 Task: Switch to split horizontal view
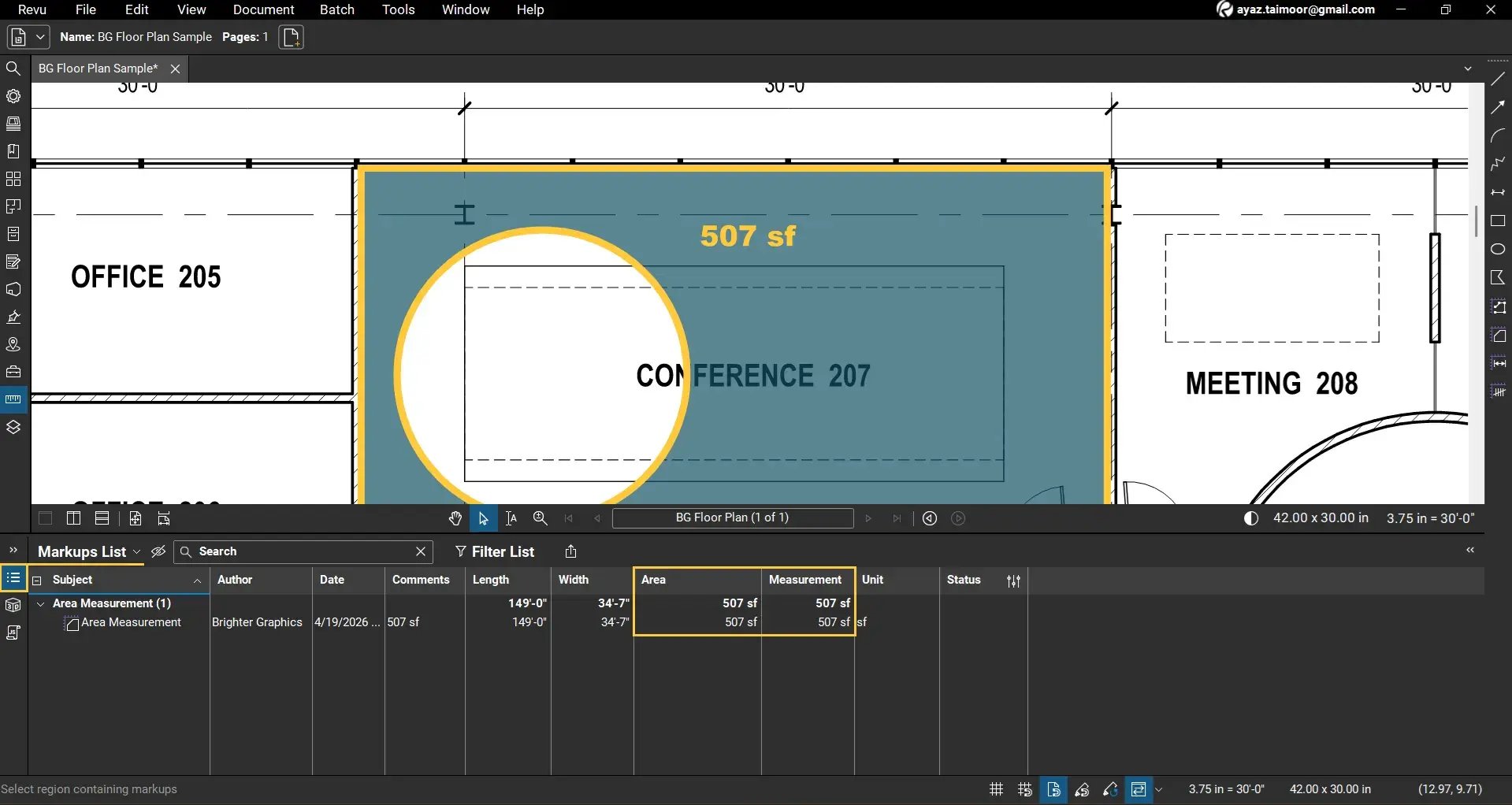[x=102, y=518]
